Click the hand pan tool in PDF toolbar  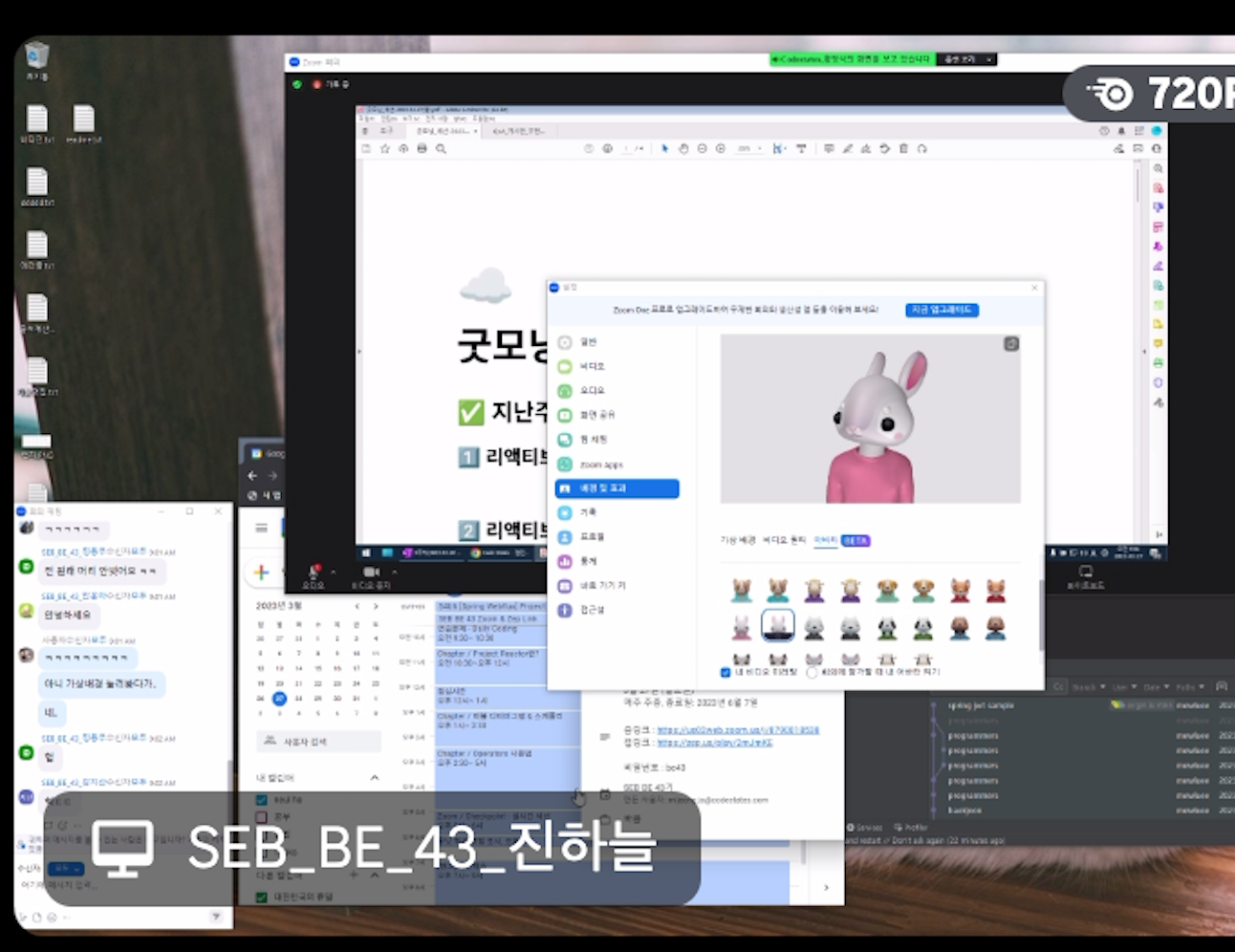click(x=683, y=149)
